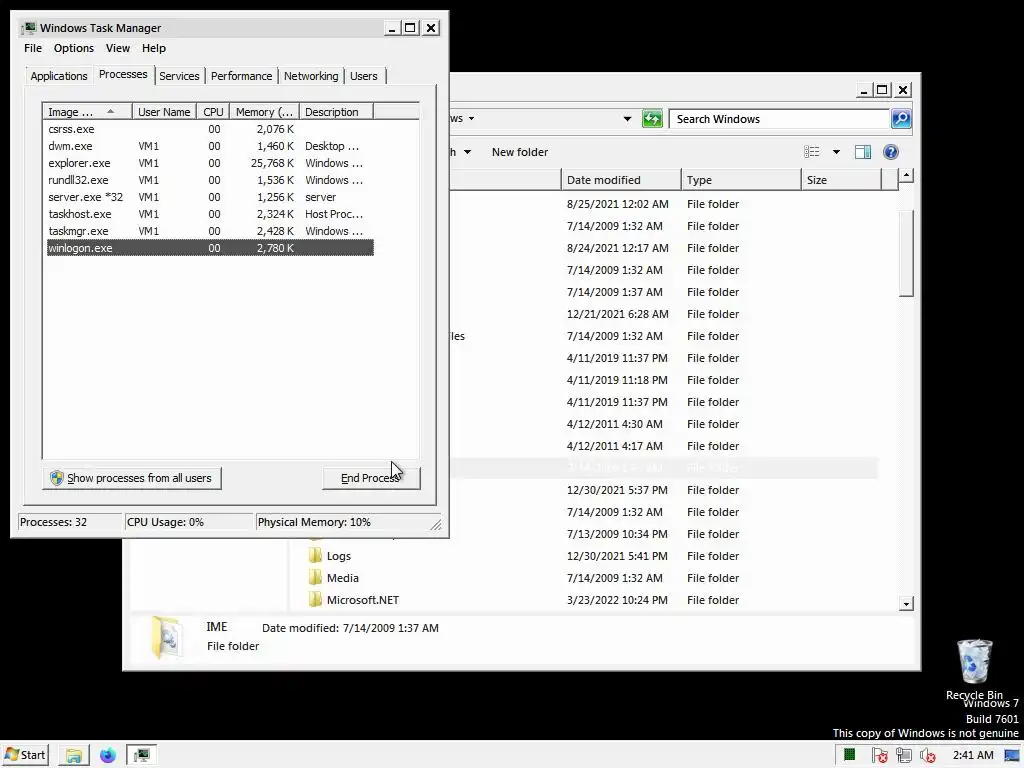Sort by the Description column header
Screen dimensions: 1024x768
point(336,112)
